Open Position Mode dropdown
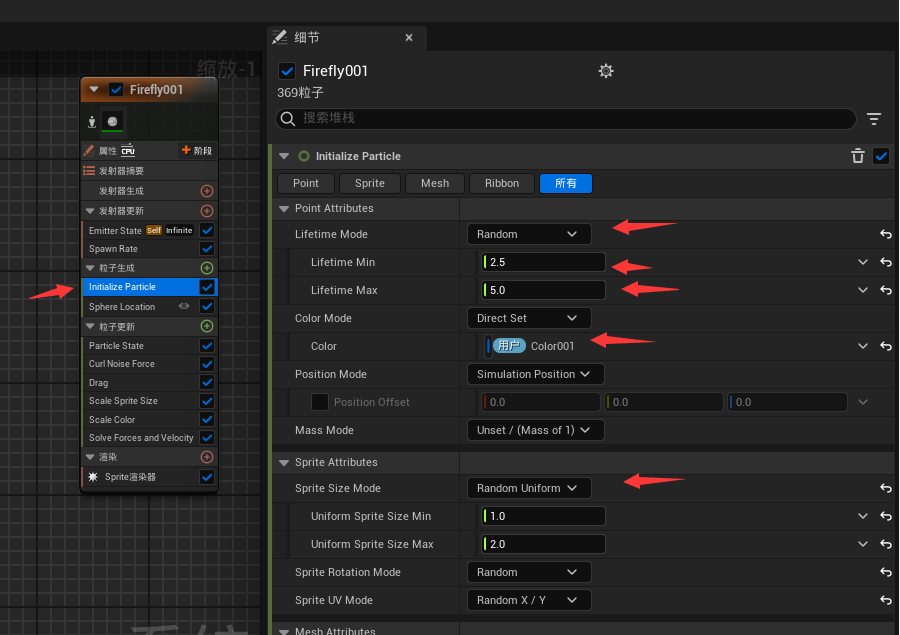Viewport: 900px width, 635px height. coord(535,374)
